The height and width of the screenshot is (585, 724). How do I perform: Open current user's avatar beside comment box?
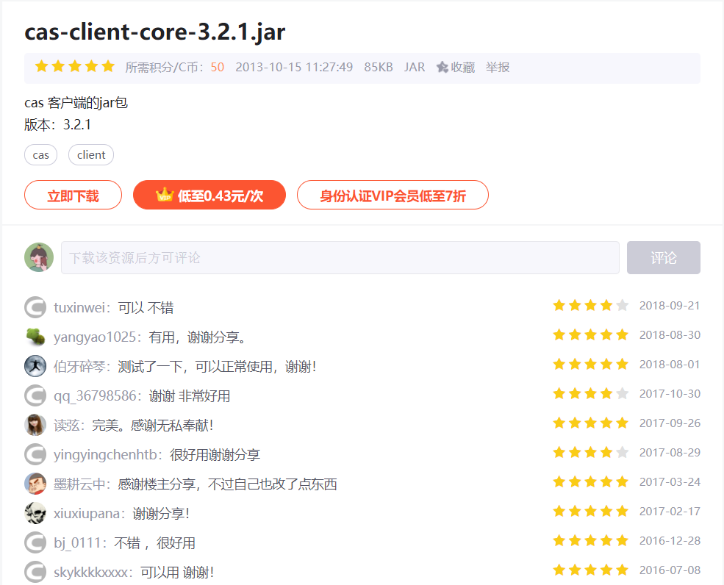(39, 257)
